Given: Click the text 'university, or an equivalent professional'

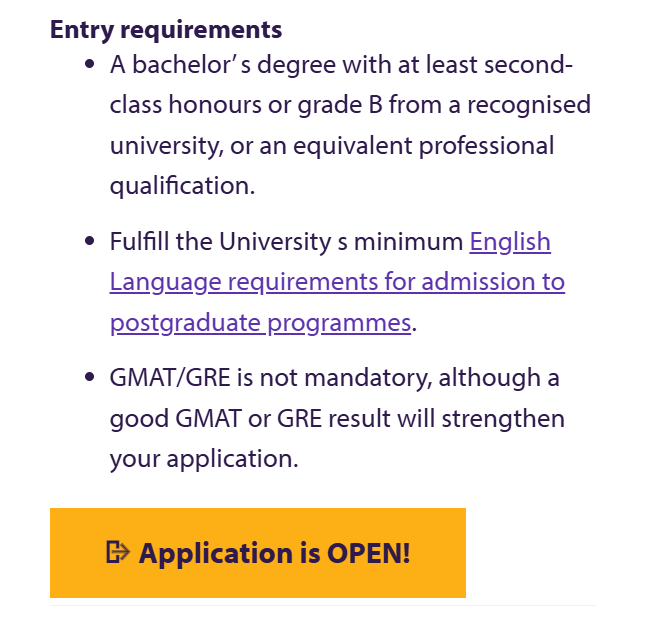Looking at the screenshot, I should tap(331, 146).
